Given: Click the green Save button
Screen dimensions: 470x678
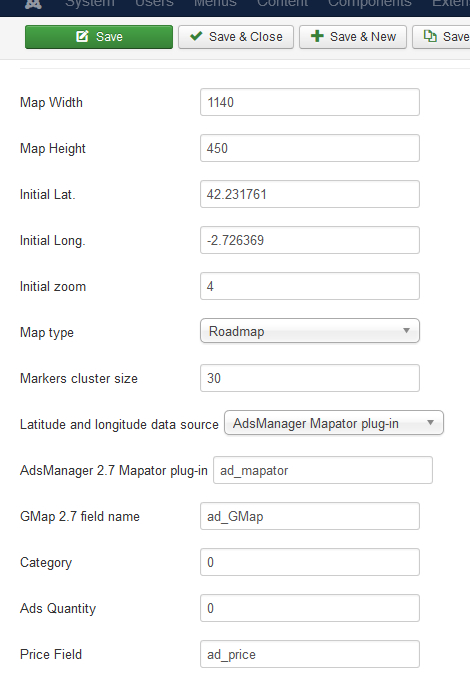Looking at the screenshot, I should pyautogui.click(x=99, y=37).
